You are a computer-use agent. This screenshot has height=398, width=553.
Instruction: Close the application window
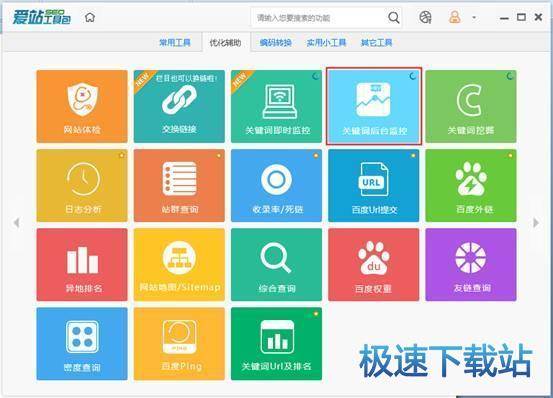[538, 17]
